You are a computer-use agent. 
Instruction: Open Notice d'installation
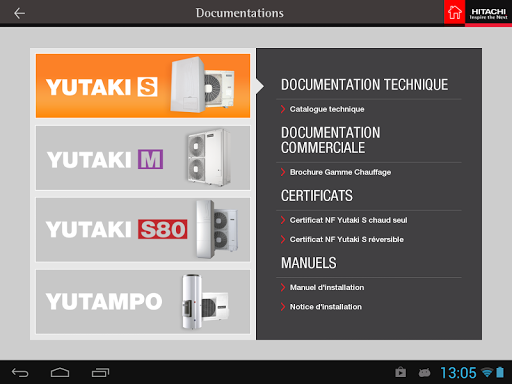click(325, 307)
